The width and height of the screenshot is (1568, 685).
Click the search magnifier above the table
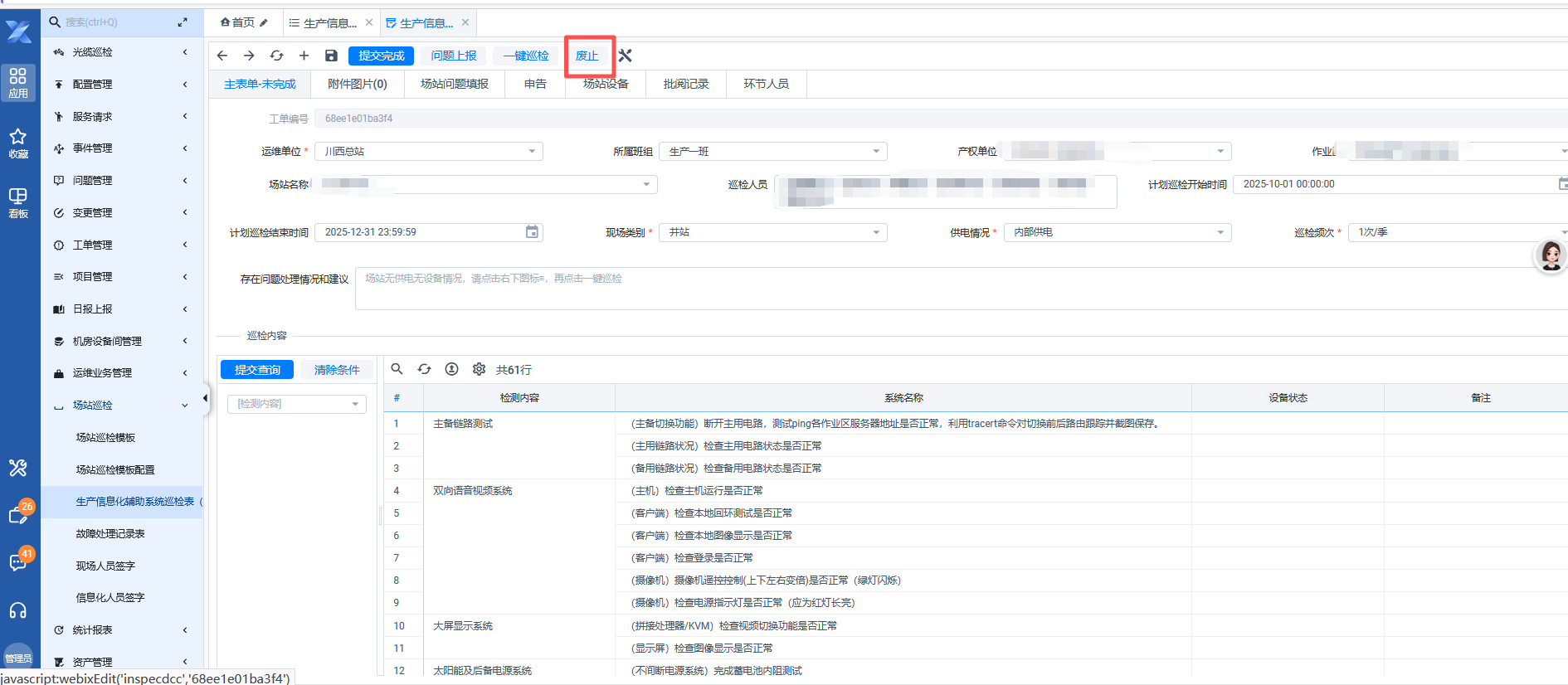pyautogui.click(x=397, y=369)
